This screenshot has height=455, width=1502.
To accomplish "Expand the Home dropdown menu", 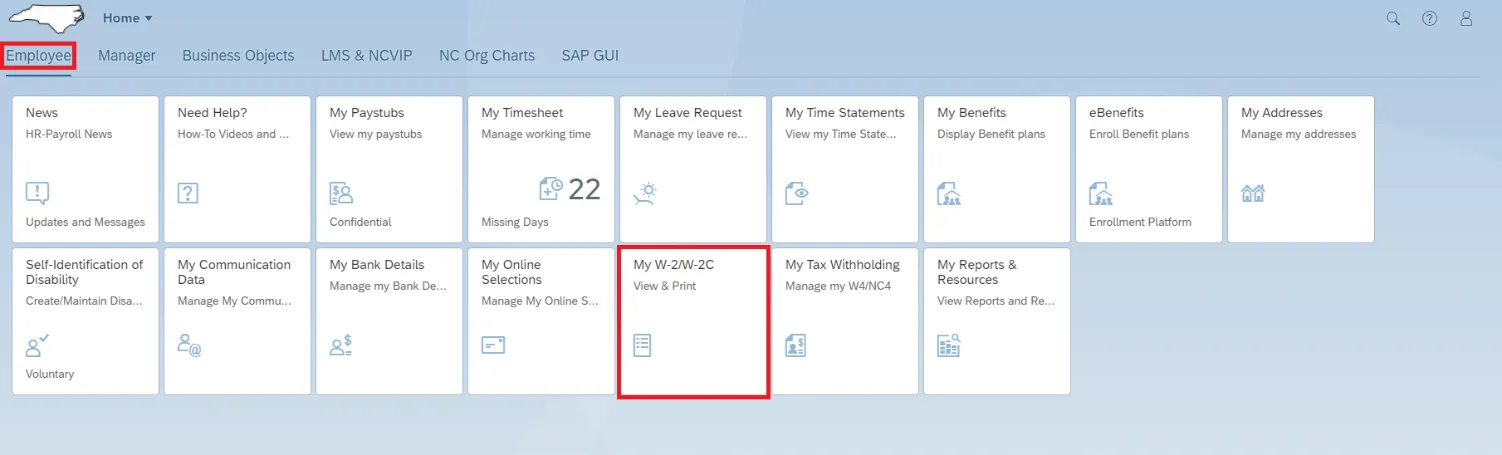I will coord(128,18).
